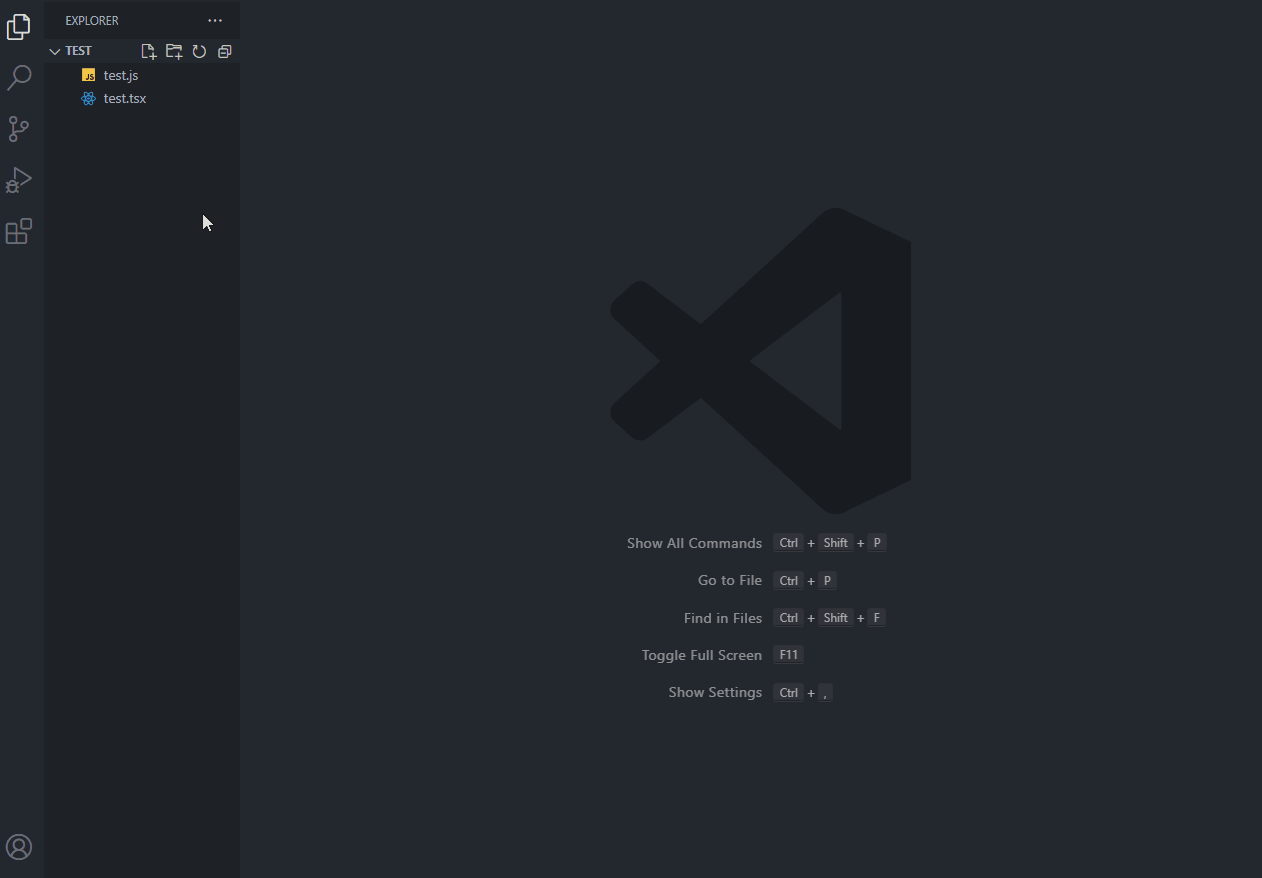Viewport: 1262px width, 878px height.
Task: Refresh the Explorer file tree
Action: [199, 51]
